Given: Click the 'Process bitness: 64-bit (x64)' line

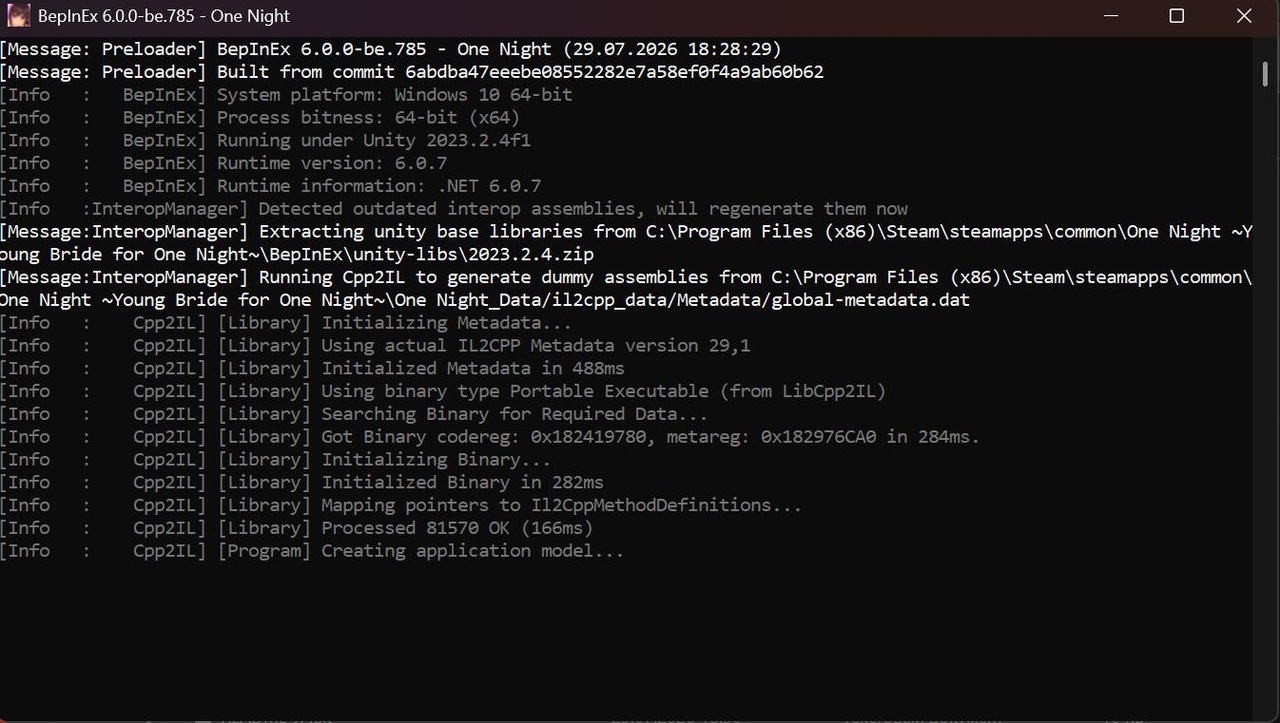Looking at the screenshot, I should pos(260,118).
